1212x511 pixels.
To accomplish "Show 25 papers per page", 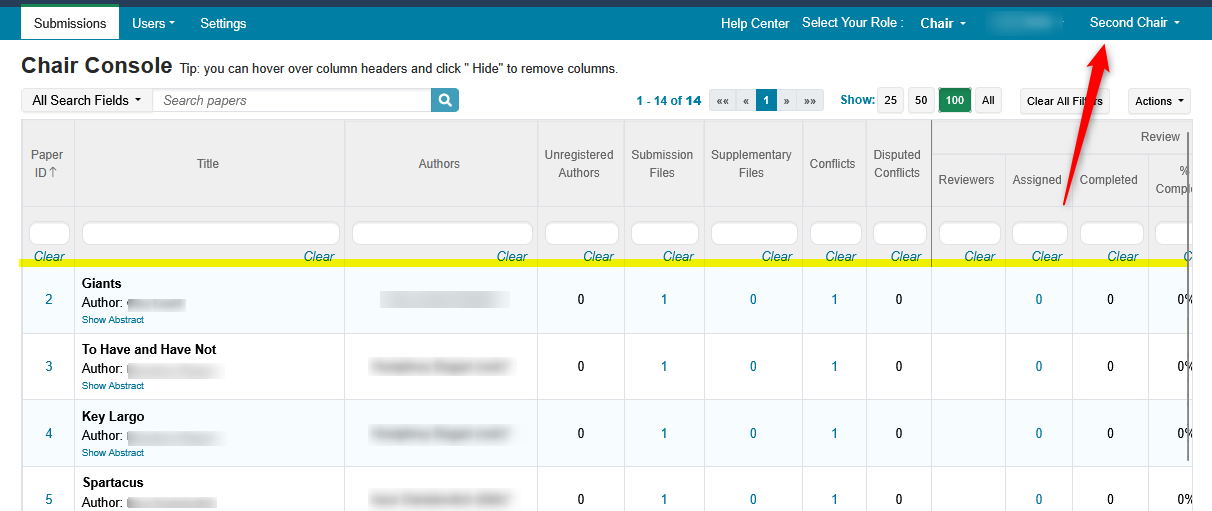I will 890,101.
